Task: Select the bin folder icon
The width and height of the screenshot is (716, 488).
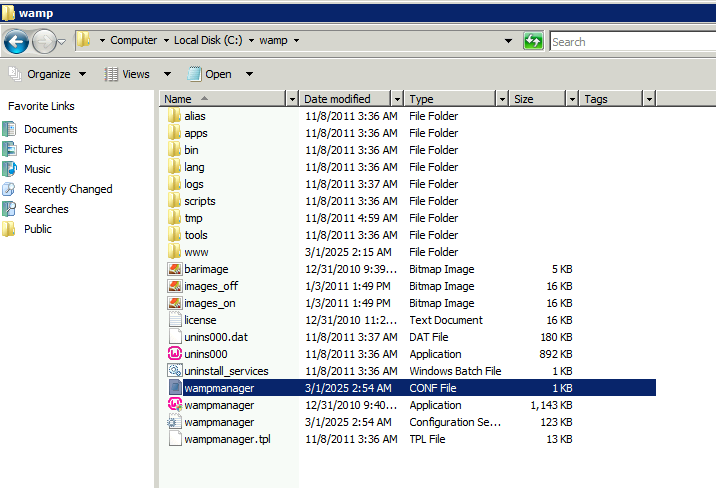Action: 174,149
